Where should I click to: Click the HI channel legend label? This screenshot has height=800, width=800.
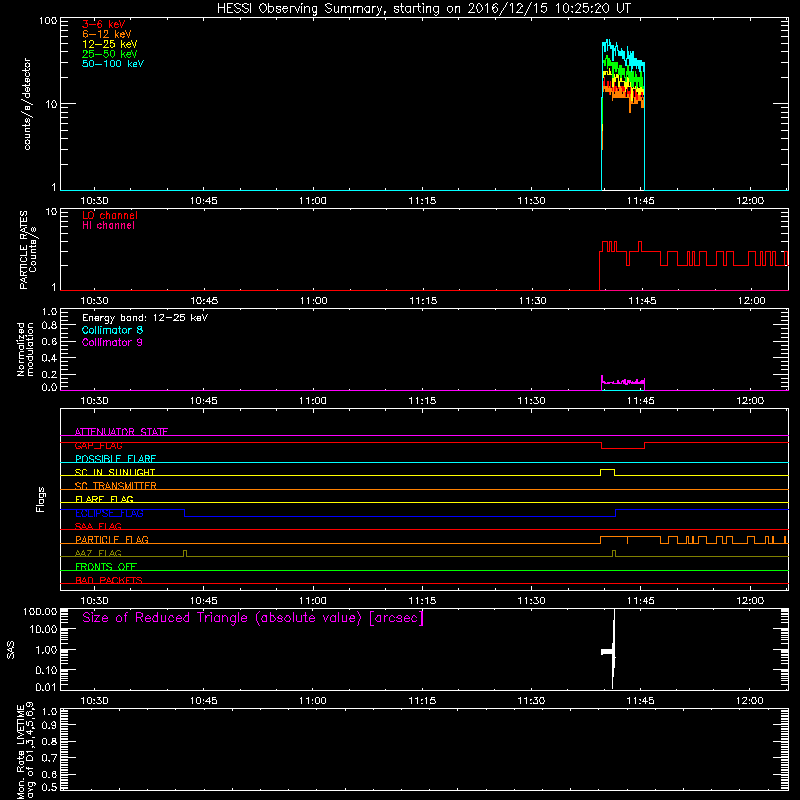(108, 225)
